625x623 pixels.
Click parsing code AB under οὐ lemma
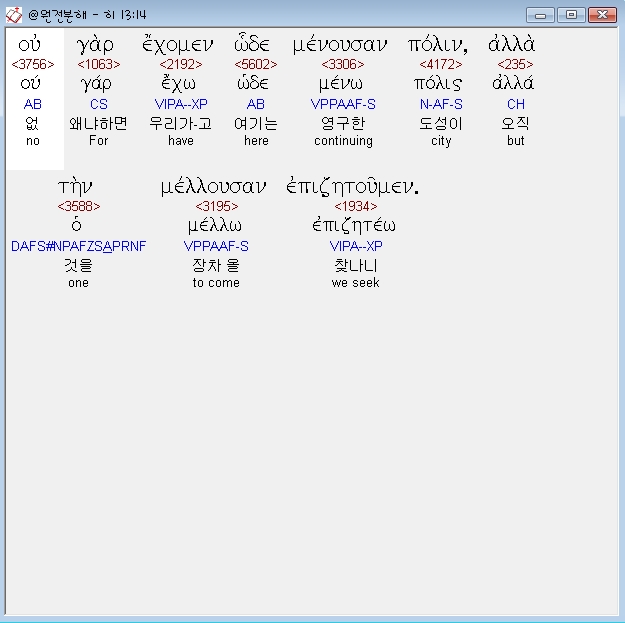[x=33, y=104]
